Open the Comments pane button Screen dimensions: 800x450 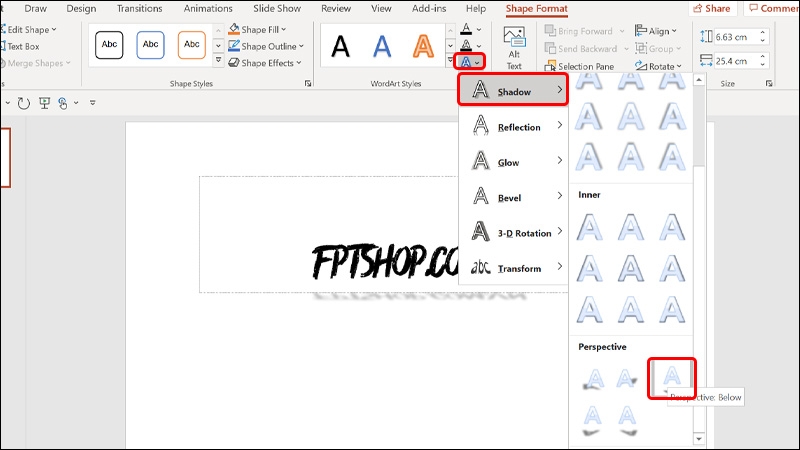point(772,9)
